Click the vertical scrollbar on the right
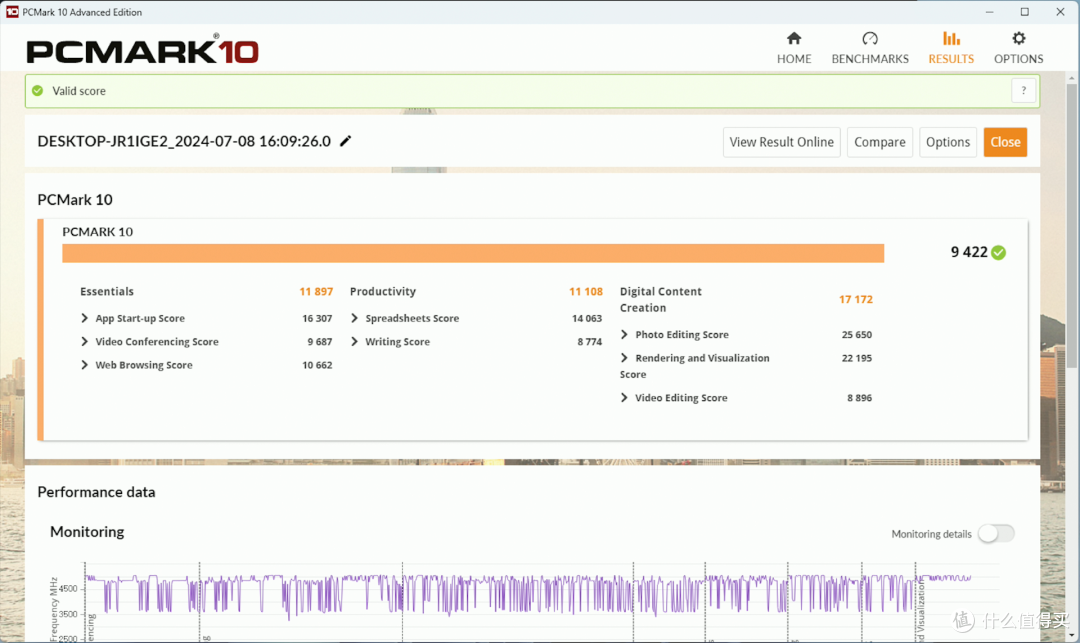 click(x=1071, y=227)
